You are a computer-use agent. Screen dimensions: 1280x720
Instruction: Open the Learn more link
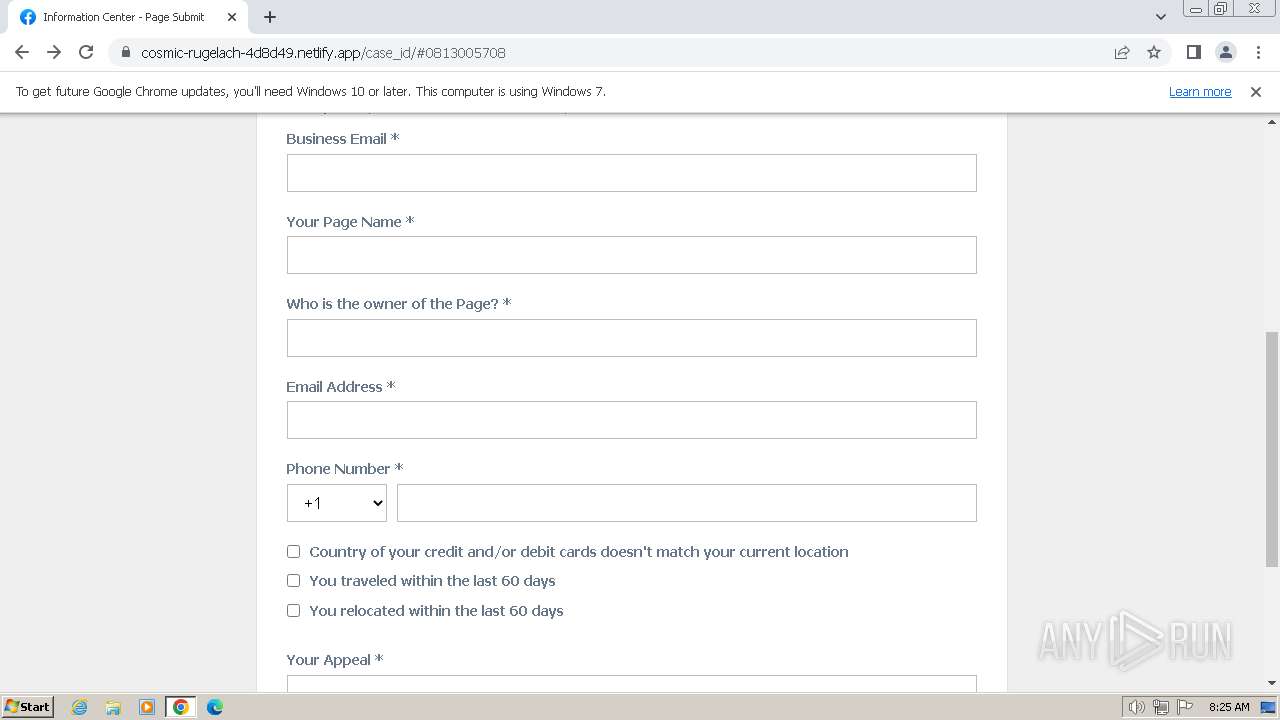[1200, 91]
